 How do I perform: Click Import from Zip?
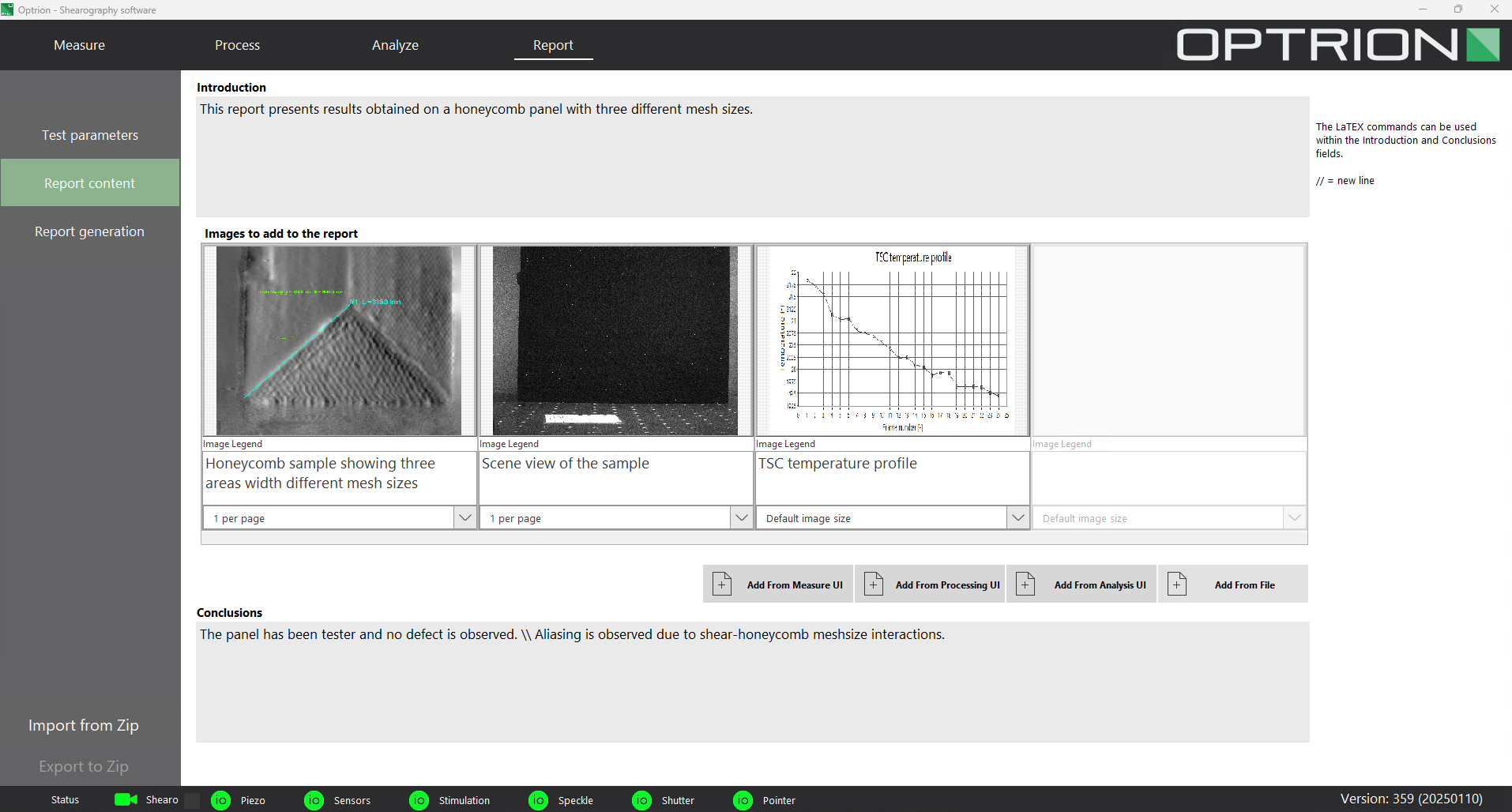pyautogui.click(x=84, y=725)
